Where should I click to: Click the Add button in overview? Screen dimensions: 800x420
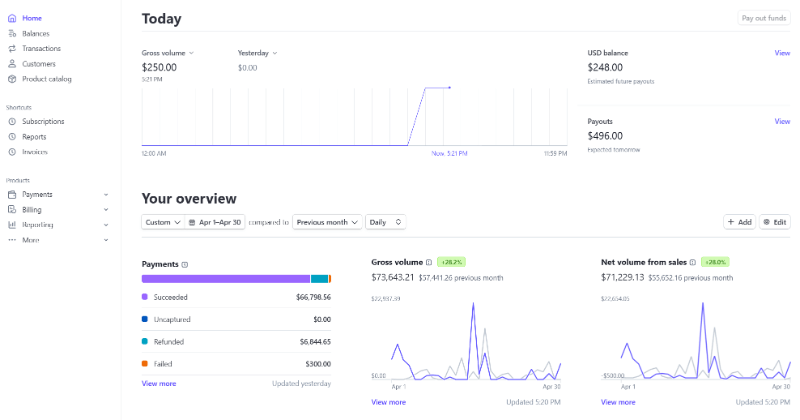click(739, 222)
